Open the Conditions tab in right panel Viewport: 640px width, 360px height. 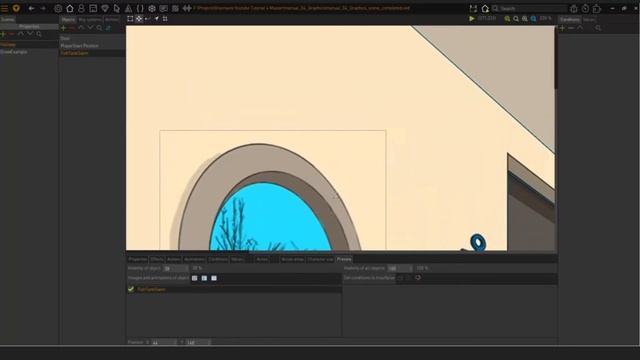(x=570, y=19)
